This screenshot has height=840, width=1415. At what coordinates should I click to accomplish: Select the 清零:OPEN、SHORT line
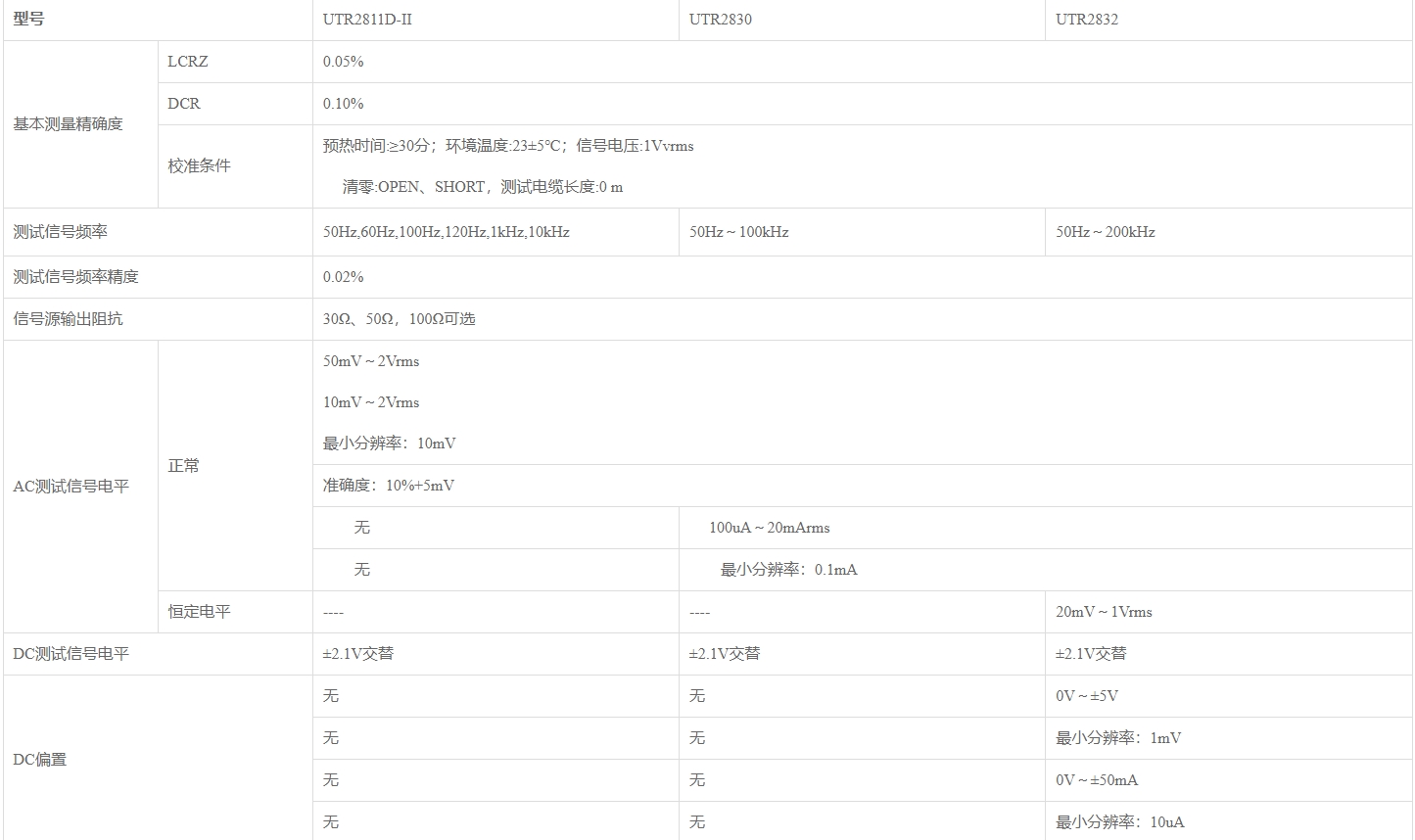[x=483, y=187]
